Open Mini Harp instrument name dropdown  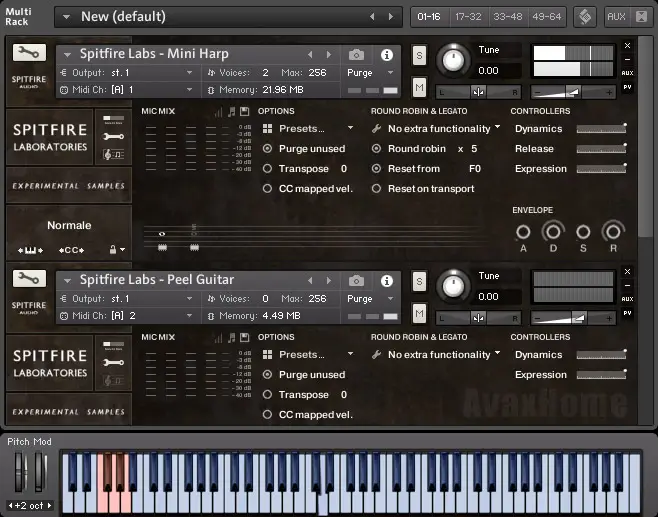[x=67, y=55]
